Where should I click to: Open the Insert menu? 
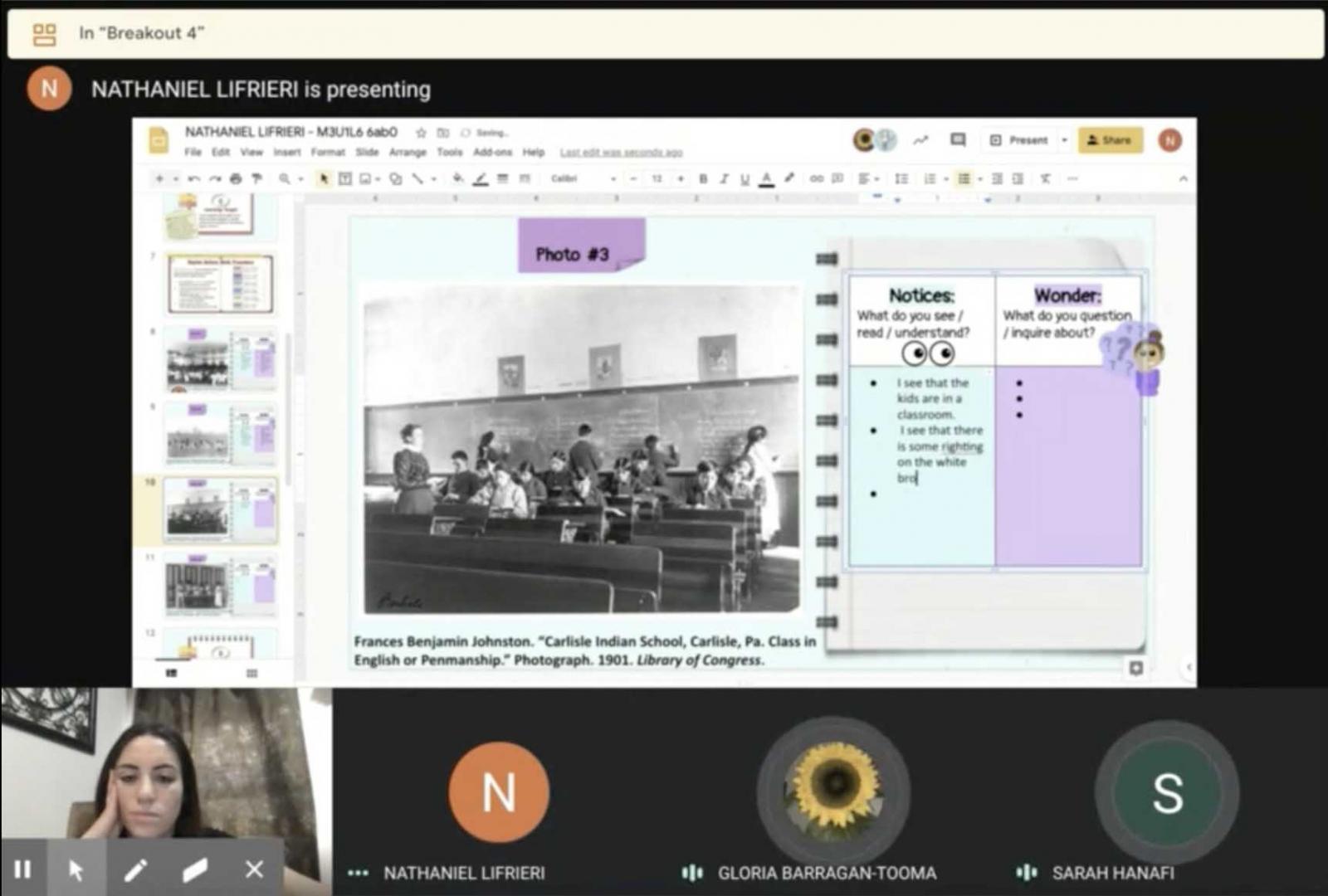pos(287,152)
